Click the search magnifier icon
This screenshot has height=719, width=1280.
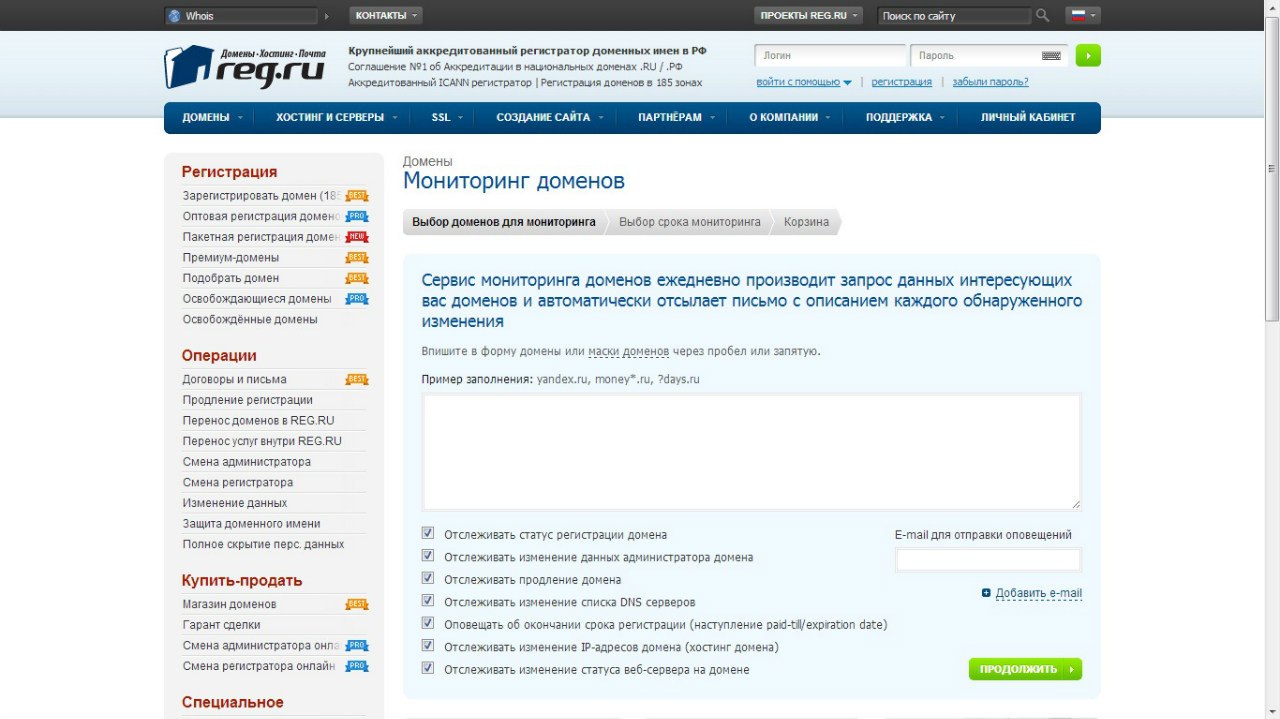(1043, 15)
